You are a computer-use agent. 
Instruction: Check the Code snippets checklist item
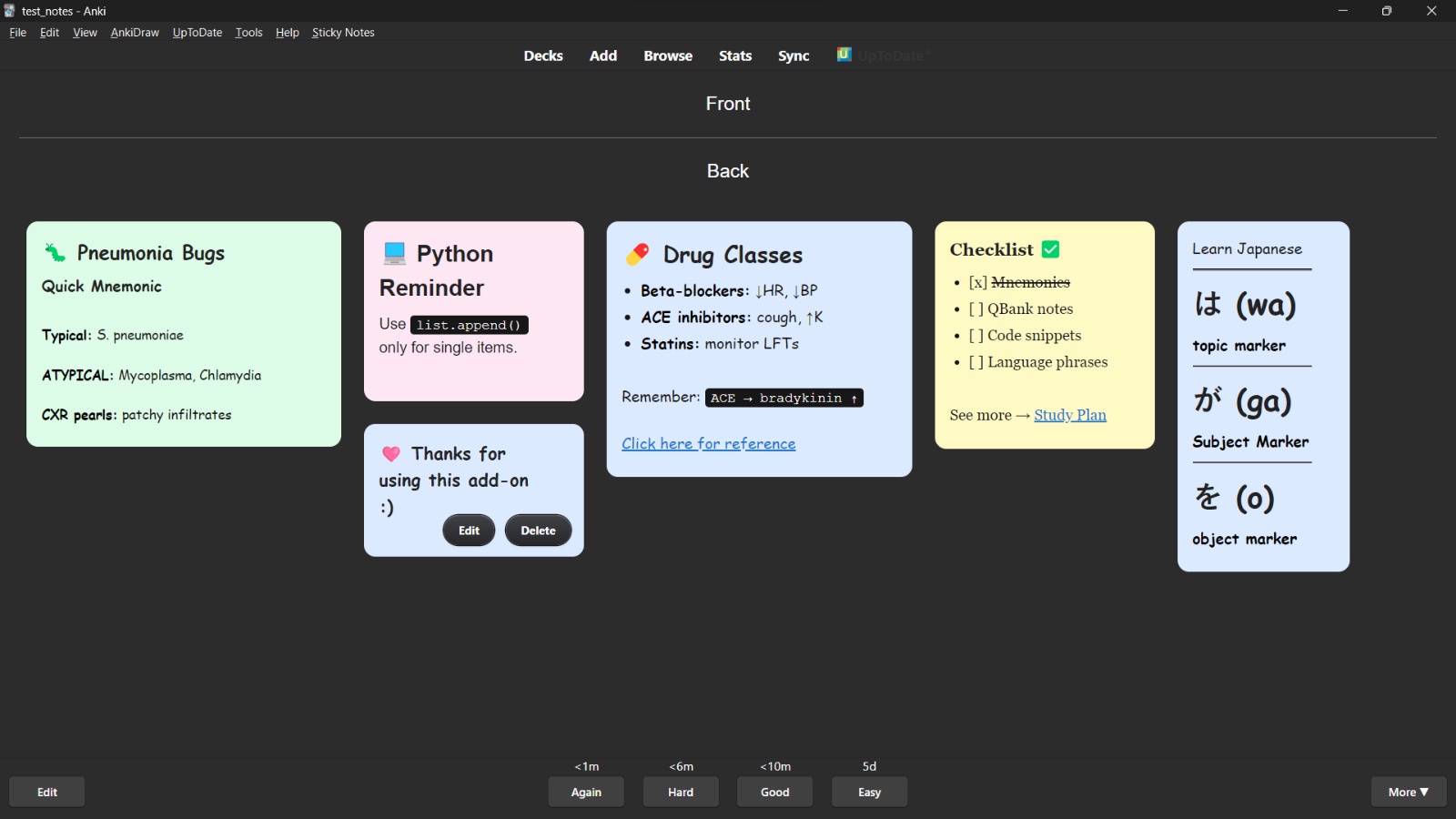[977, 336]
